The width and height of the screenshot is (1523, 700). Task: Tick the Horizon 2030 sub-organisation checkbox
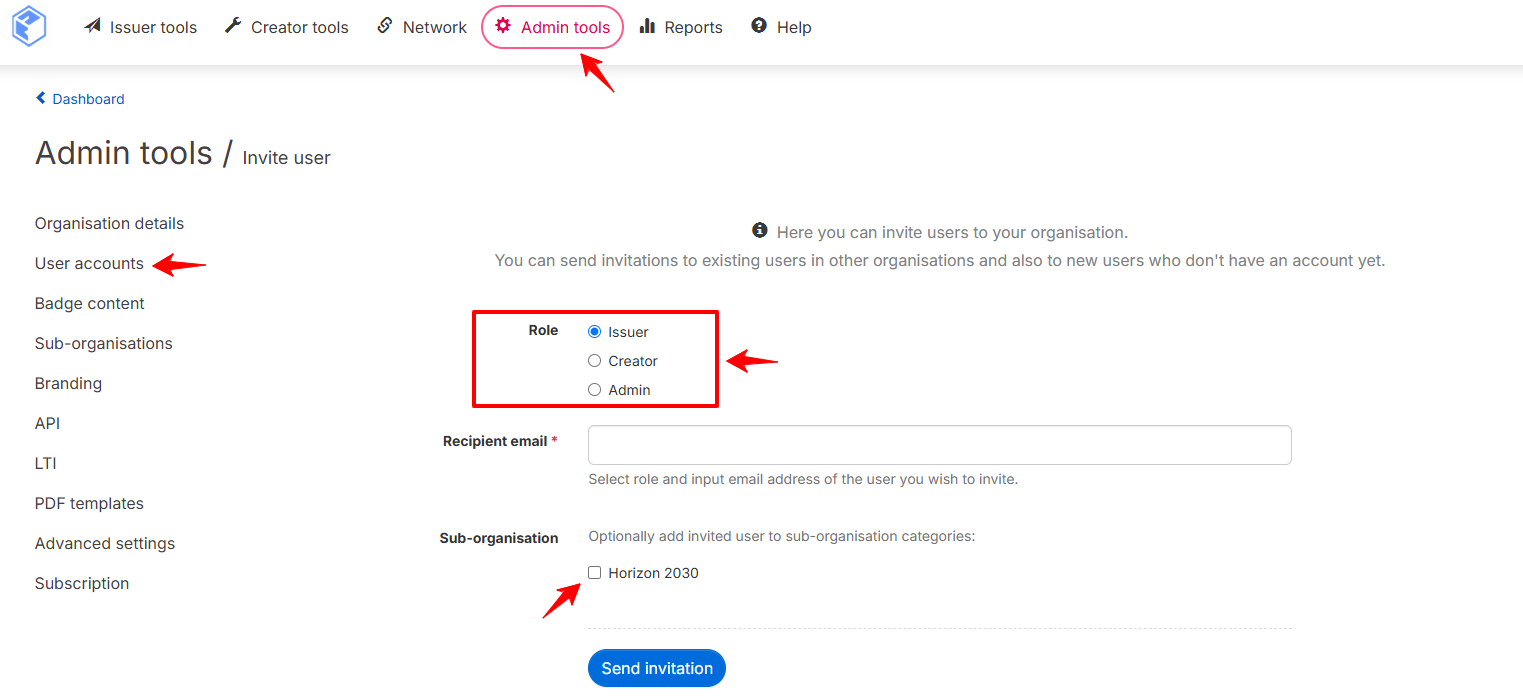[594, 573]
